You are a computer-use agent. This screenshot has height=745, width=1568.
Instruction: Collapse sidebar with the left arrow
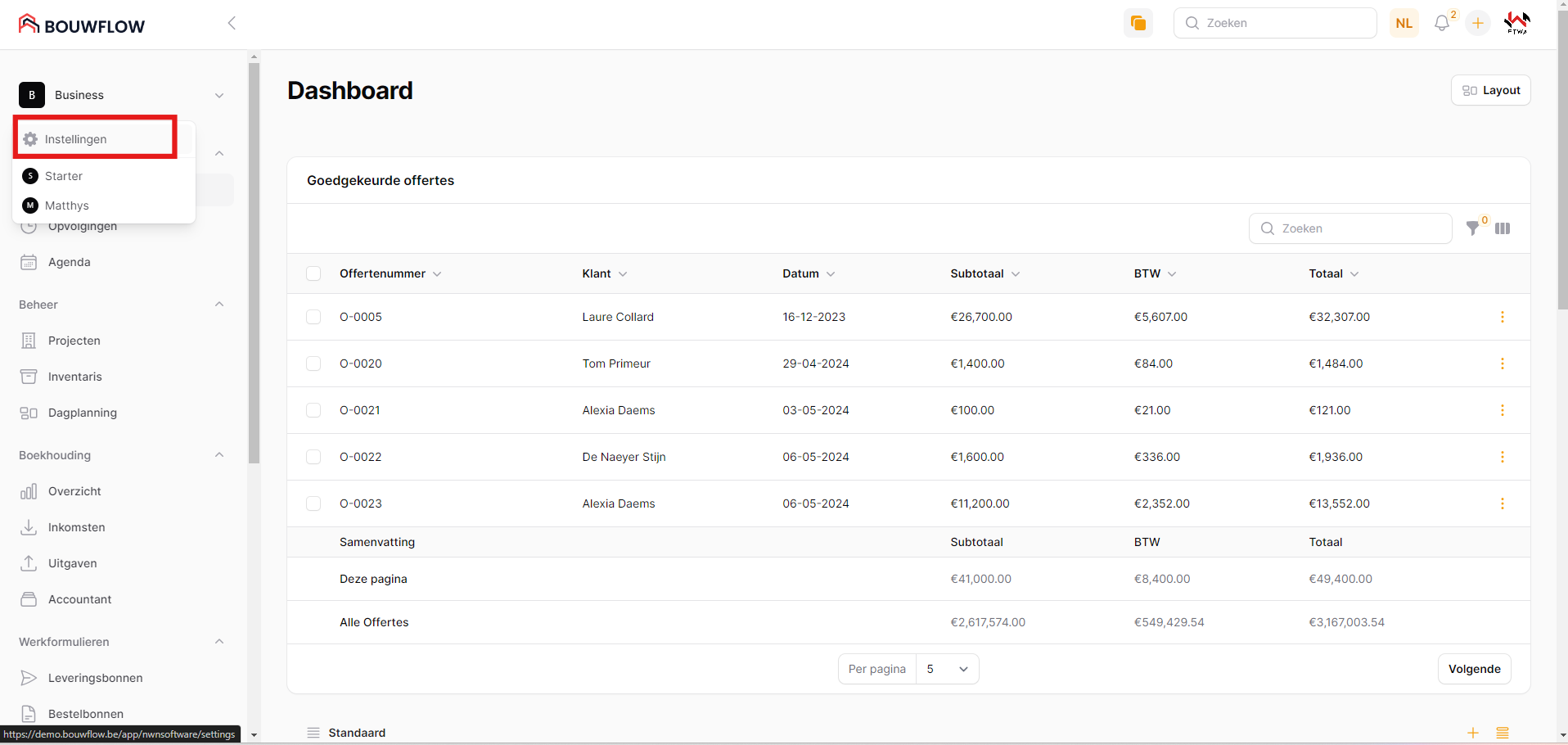(232, 23)
